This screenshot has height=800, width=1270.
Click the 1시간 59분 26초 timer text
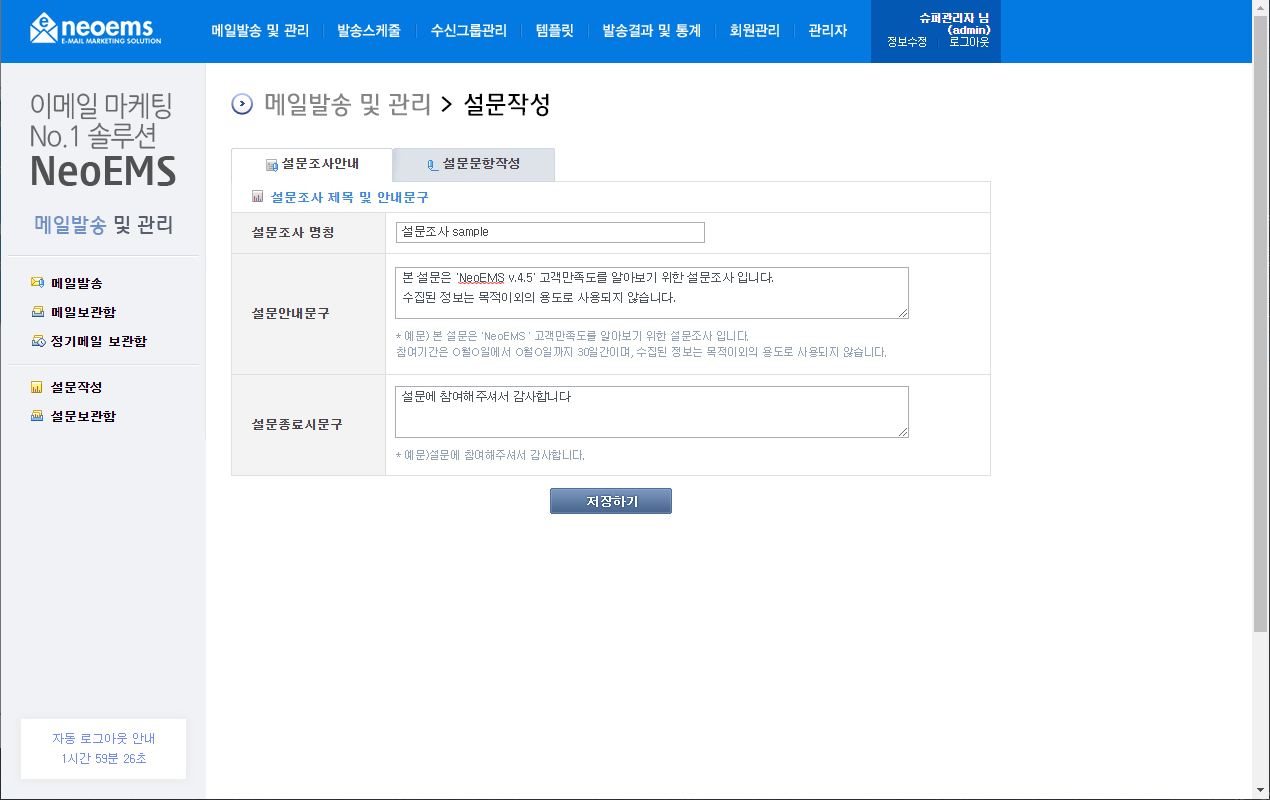[x=103, y=759]
